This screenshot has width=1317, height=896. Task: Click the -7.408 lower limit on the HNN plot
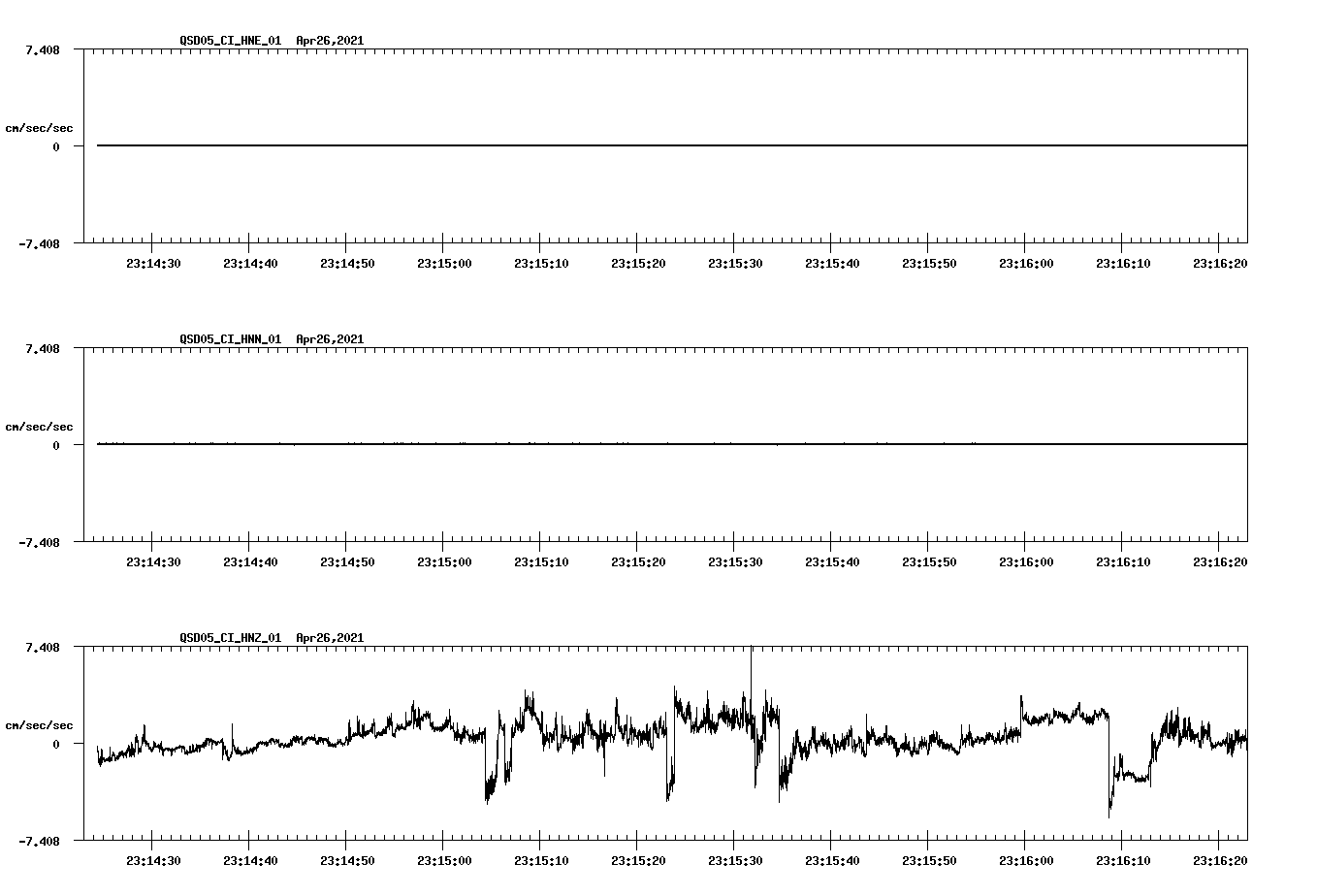point(39,543)
